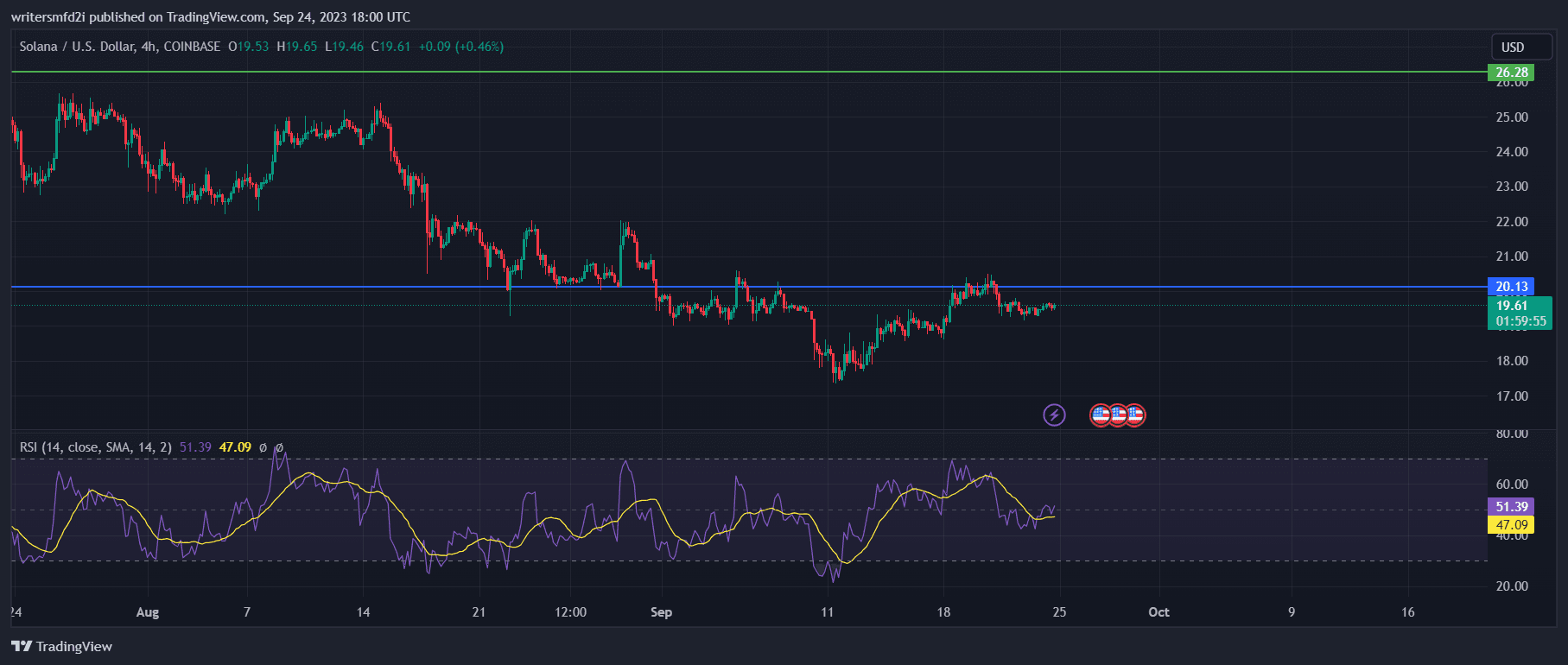Click the Aug label on the time axis
Viewport: 1568px width, 665px height.
pos(148,612)
